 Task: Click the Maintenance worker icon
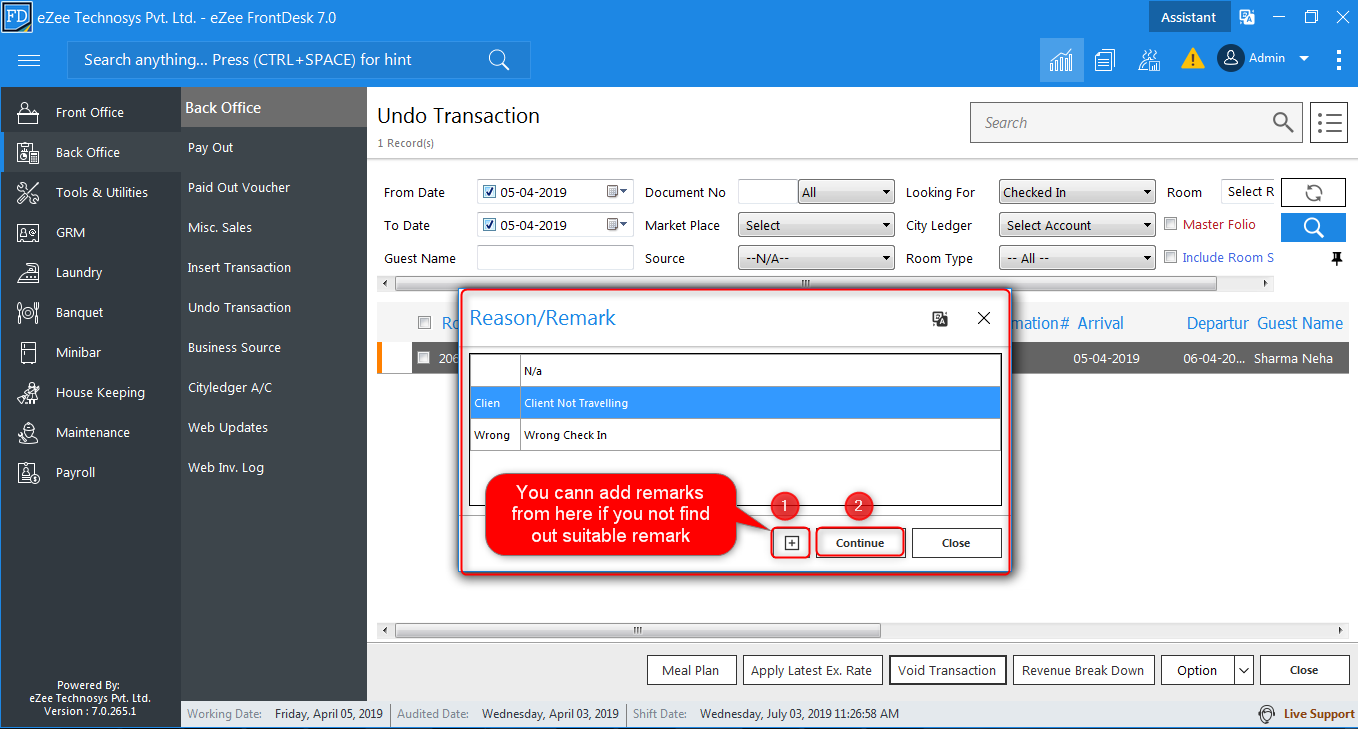point(28,432)
